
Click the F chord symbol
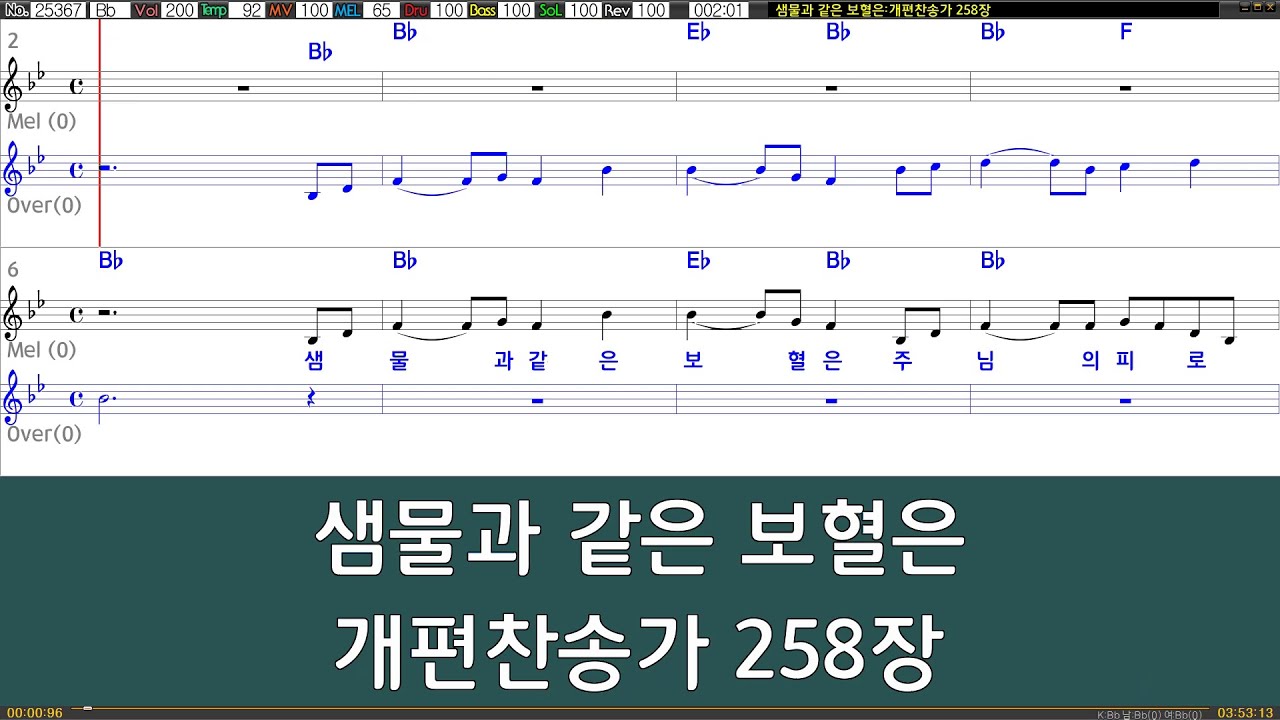point(1126,32)
